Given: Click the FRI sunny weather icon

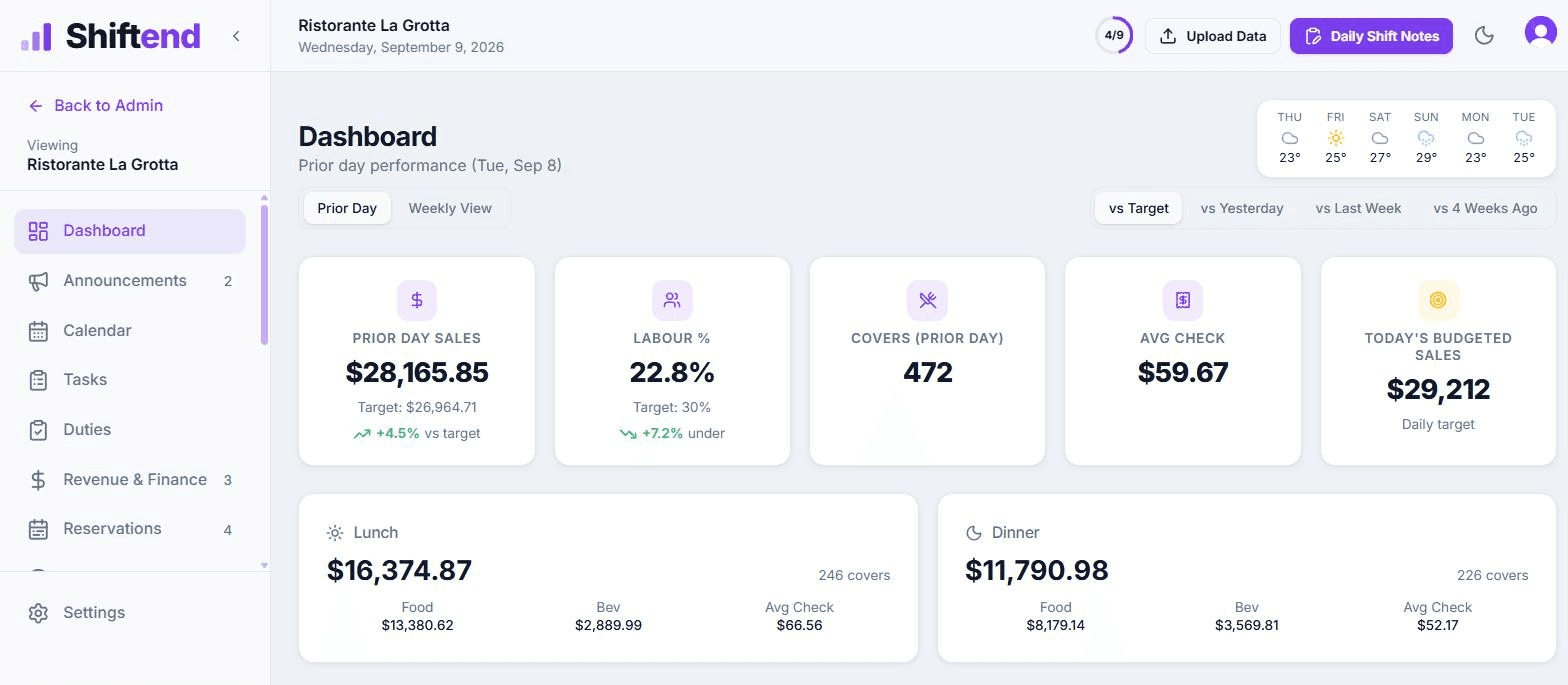Looking at the screenshot, I should tap(1336, 138).
